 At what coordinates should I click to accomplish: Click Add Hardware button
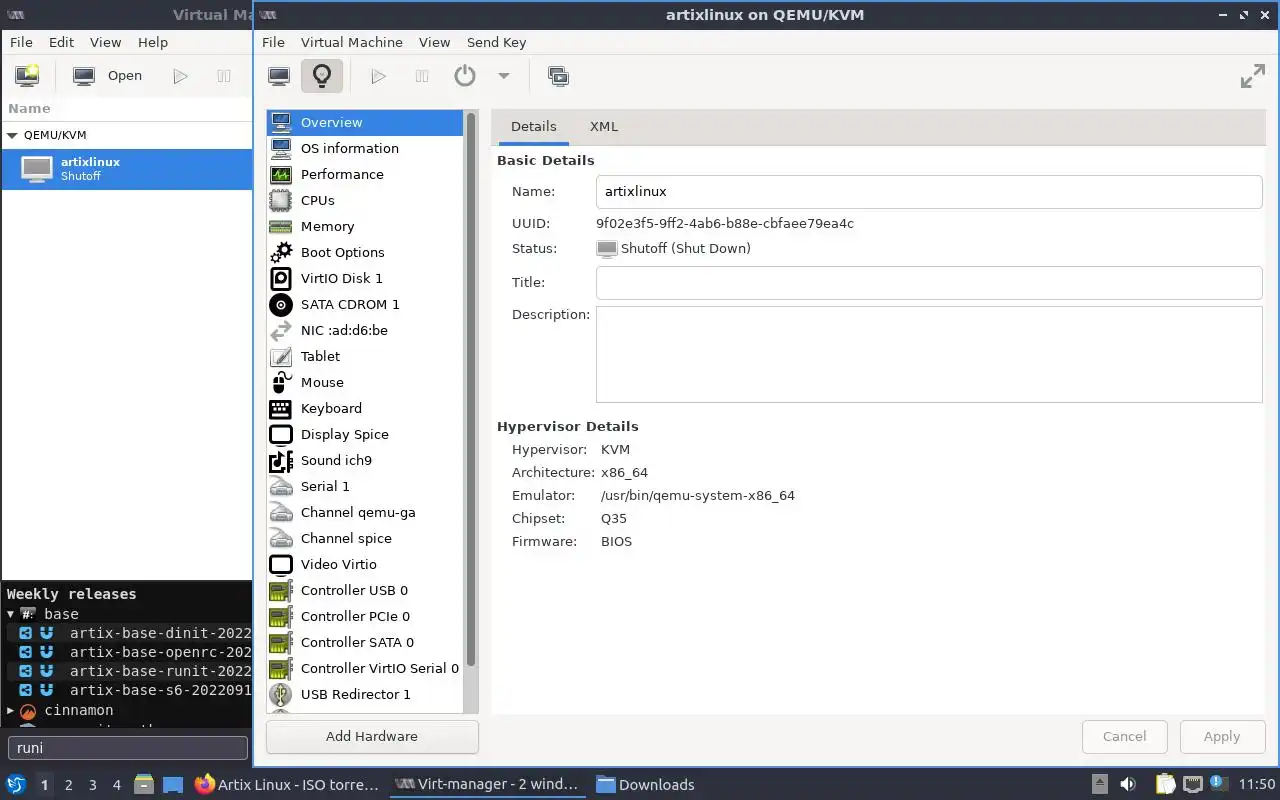(372, 736)
